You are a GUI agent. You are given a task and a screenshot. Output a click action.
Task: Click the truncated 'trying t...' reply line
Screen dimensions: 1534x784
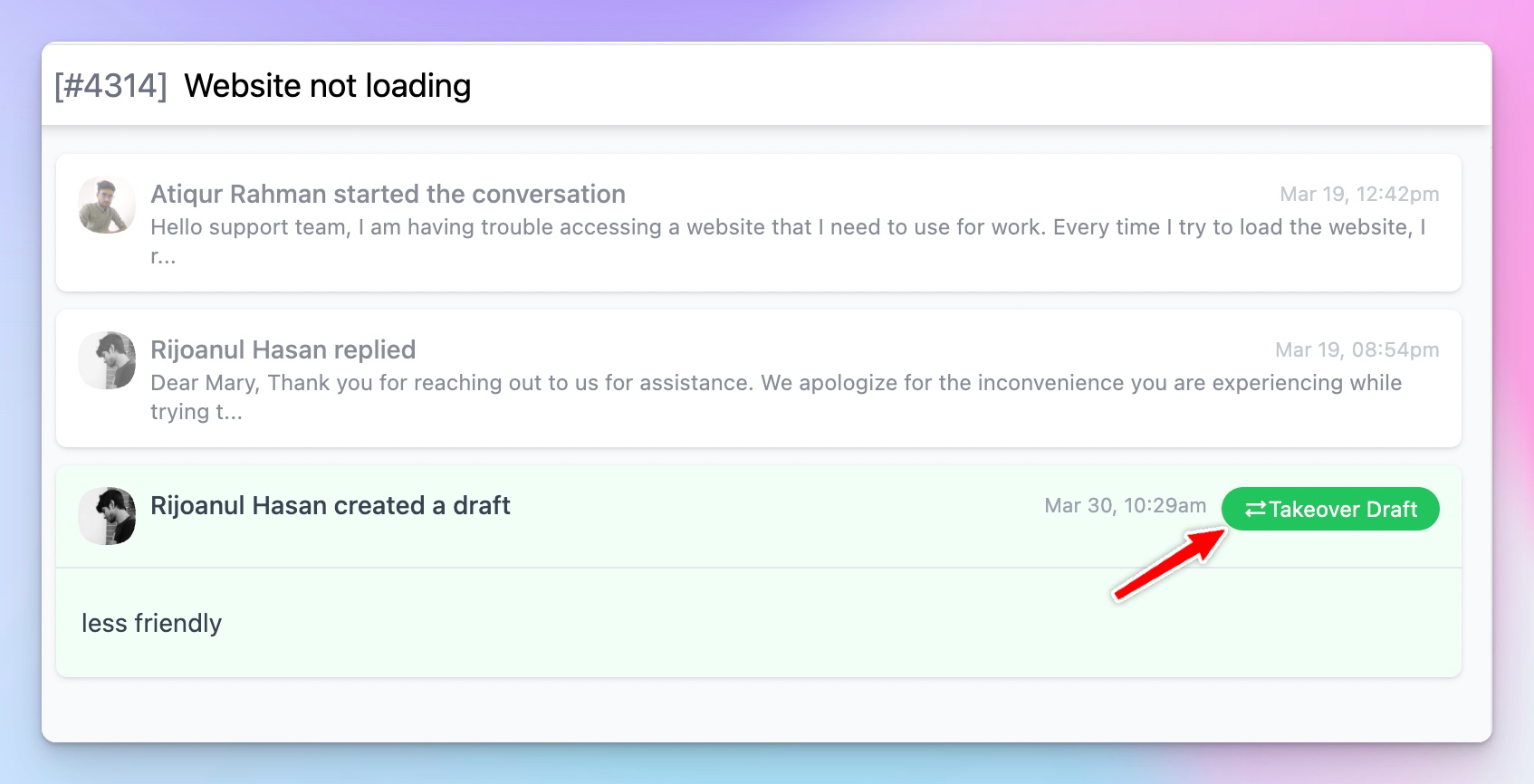coord(197,412)
